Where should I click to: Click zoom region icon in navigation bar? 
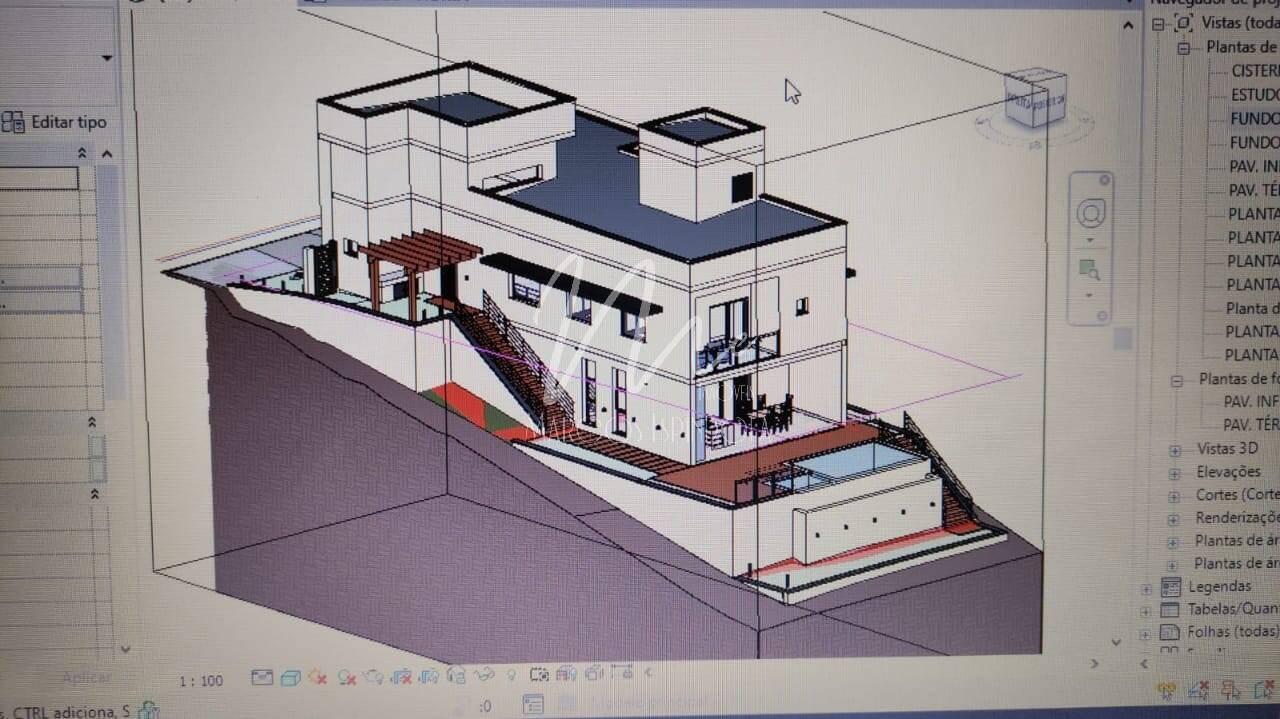click(1089, 269)
